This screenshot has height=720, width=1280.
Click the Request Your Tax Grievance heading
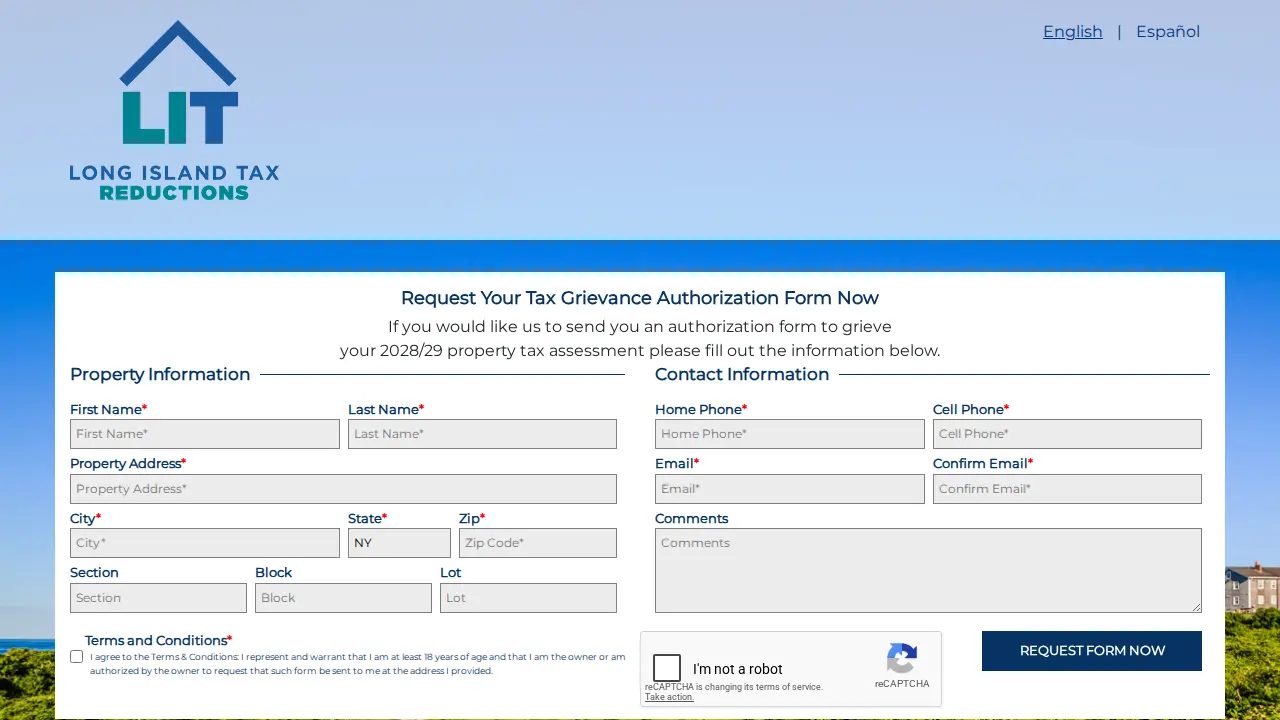(640, 298)
